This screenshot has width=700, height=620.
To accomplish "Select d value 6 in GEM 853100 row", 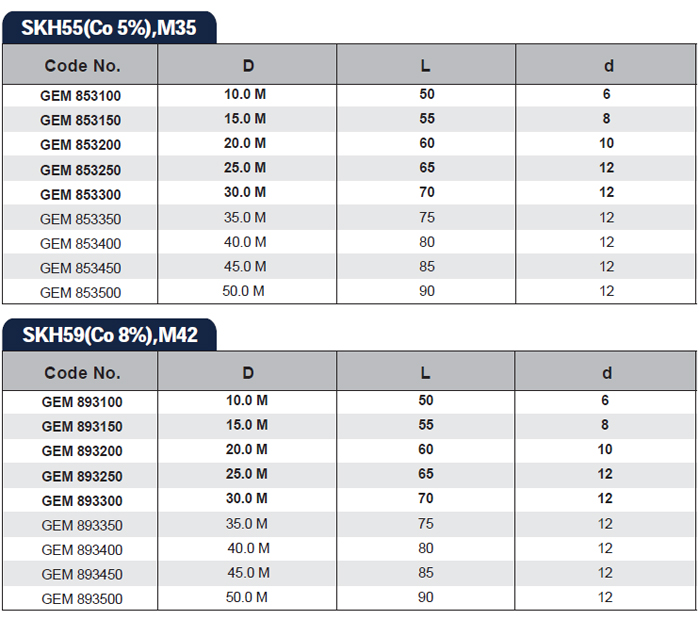I will 606,95.
